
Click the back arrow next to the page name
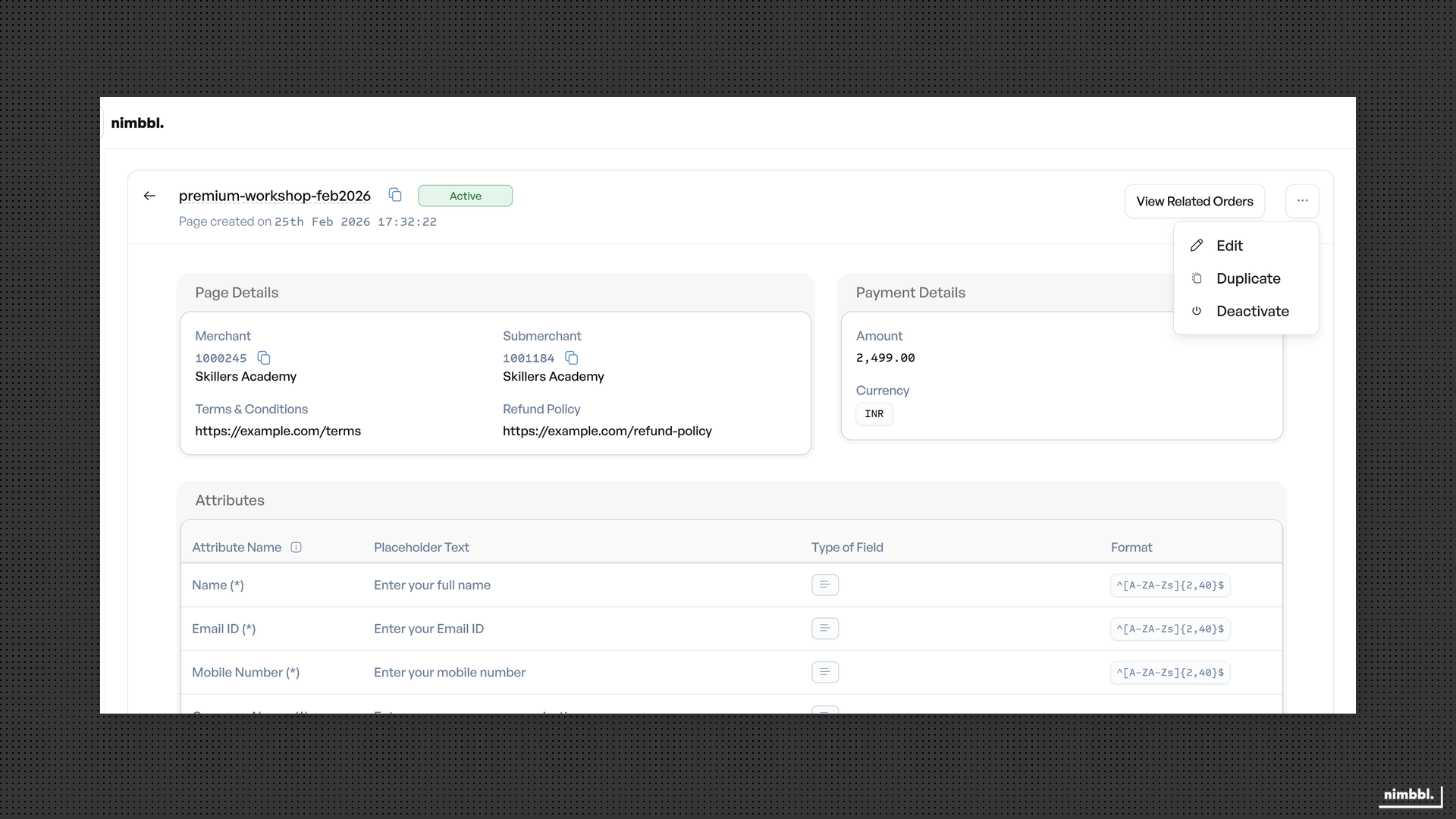[149, 196]
